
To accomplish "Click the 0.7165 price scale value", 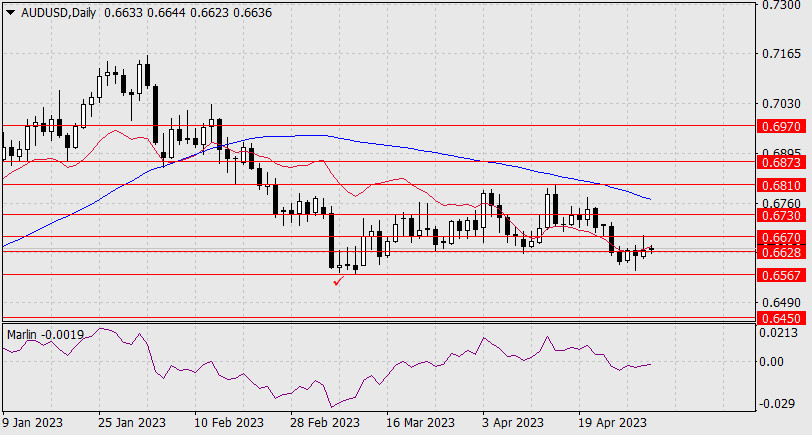I will [780, 54].
